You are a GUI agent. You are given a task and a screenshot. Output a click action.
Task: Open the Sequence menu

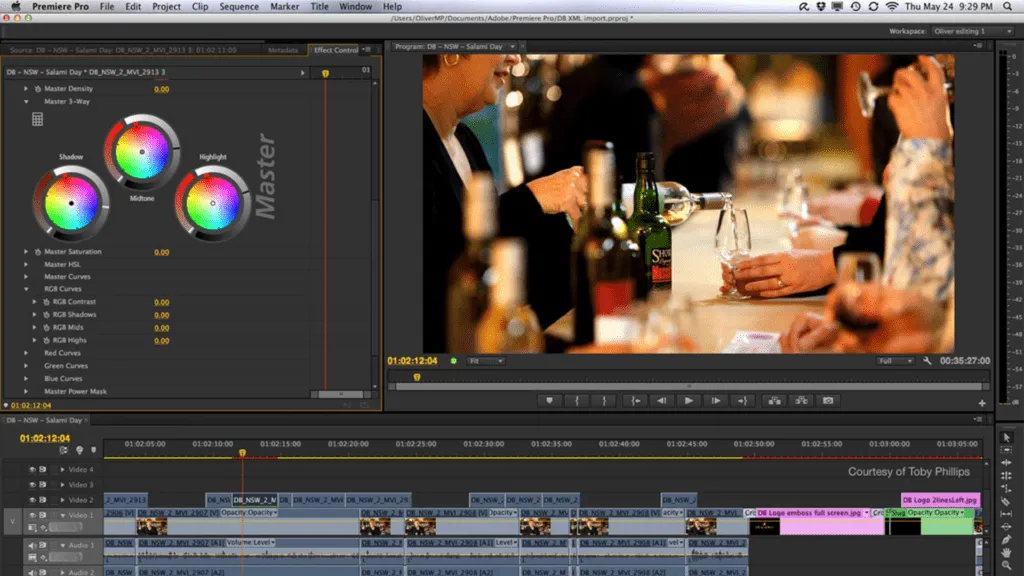coord(238,7)
